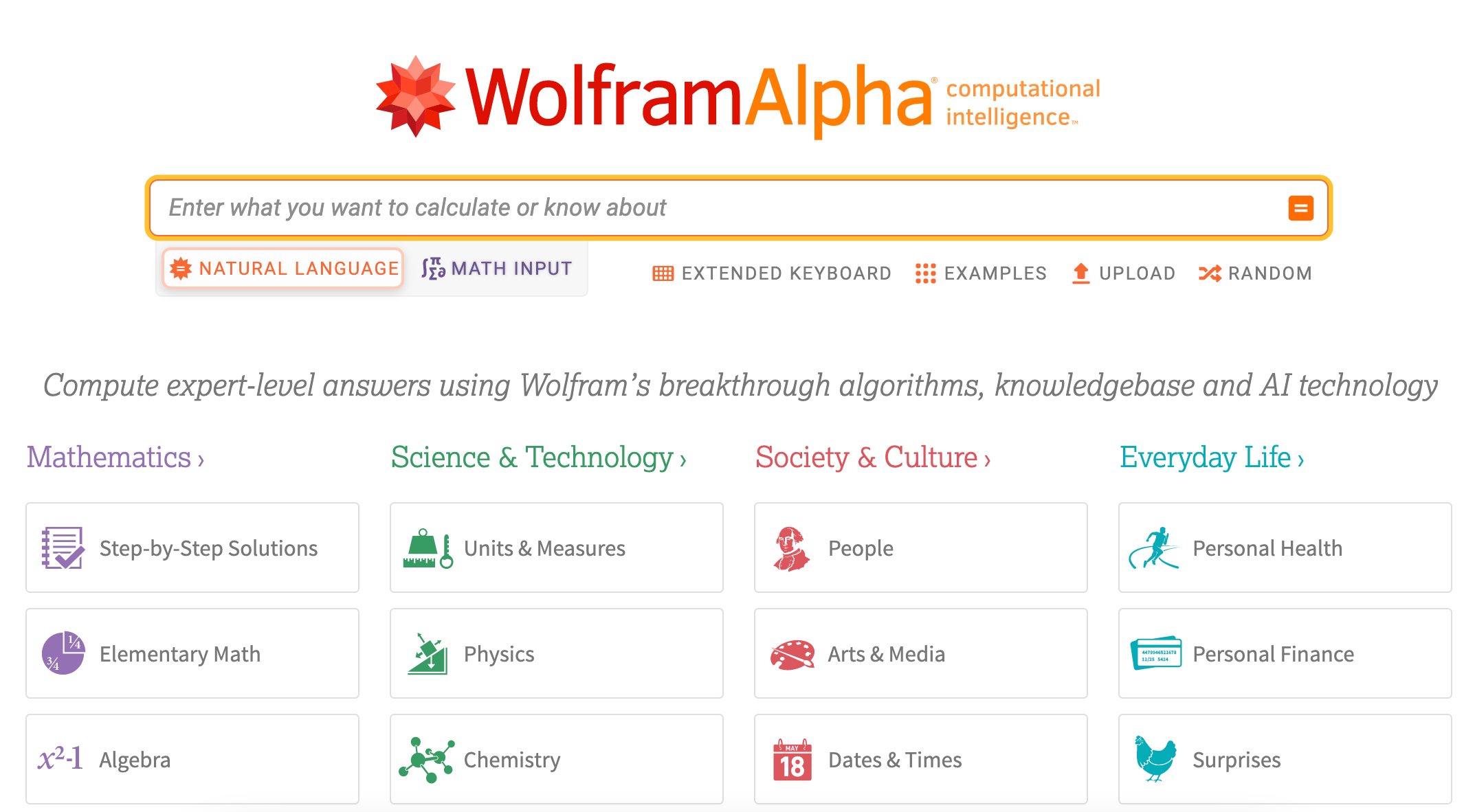Click the Surprises chicken icon
Viewport: 1475px width, 812px height.
pos(1155,759)
